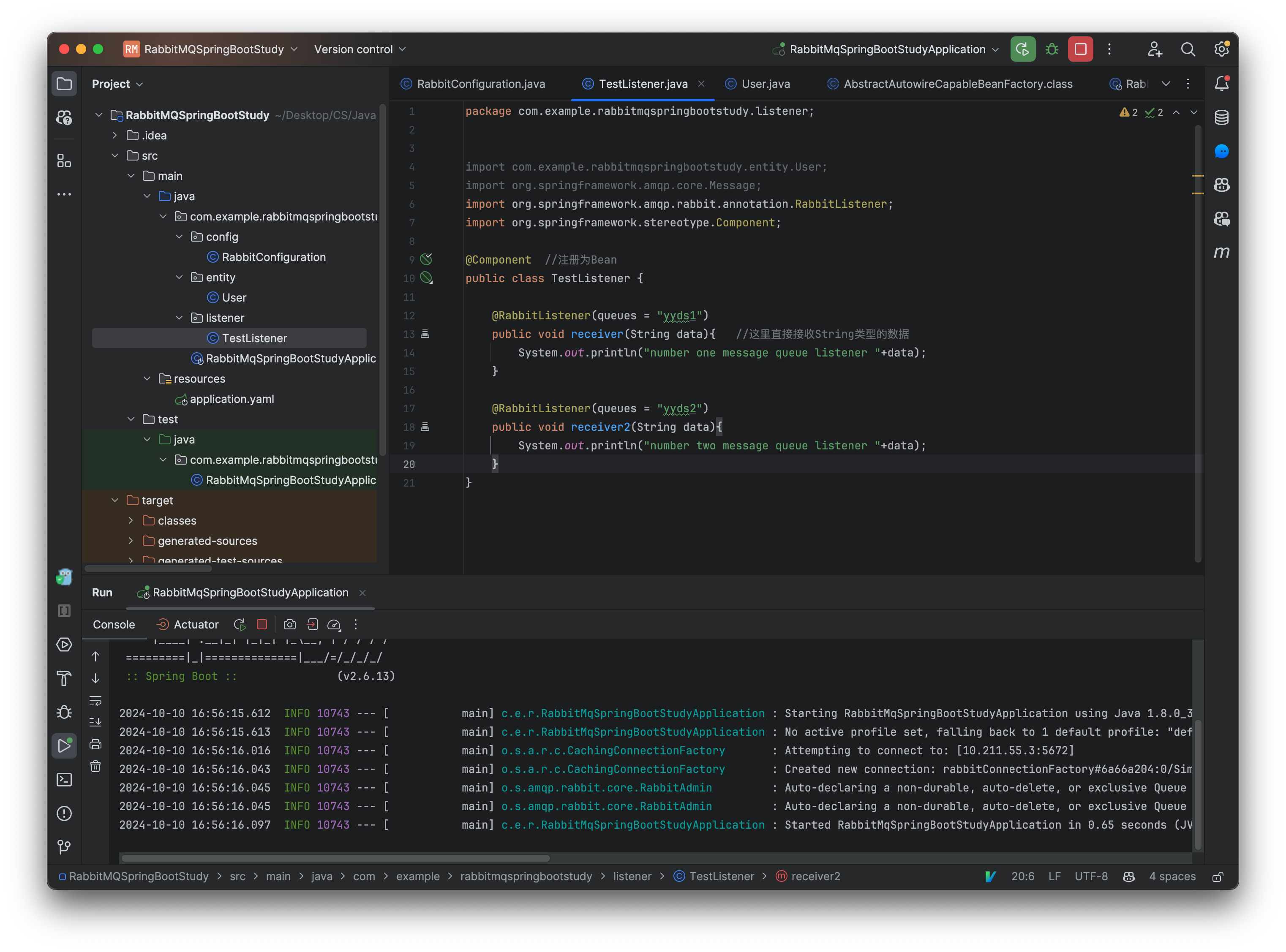This screenshot has width=1286, height=952.
Task: Click the UTF-8 encoding in status bar
Action: (1090, 876)
